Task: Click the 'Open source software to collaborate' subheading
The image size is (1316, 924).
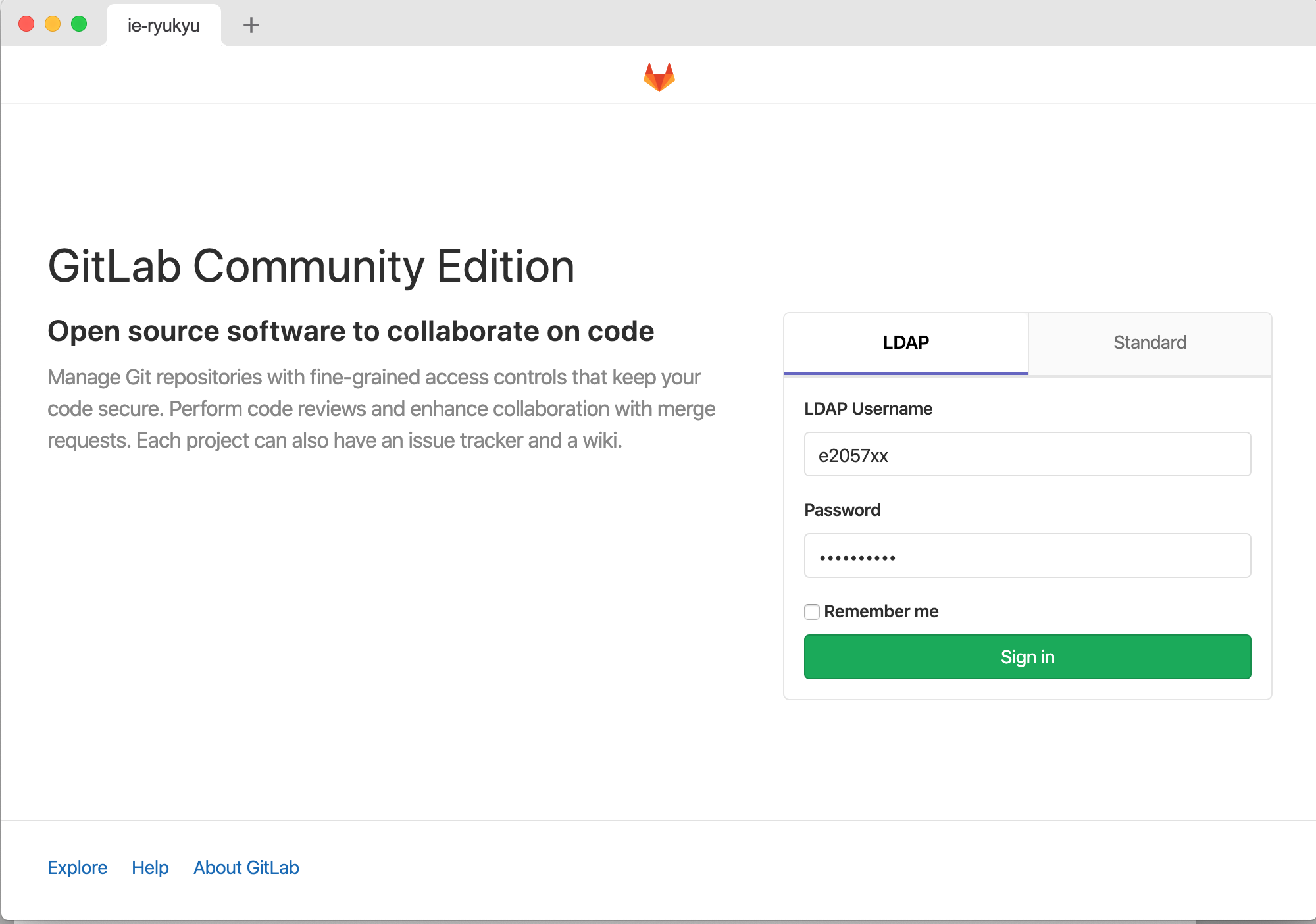Action: 351,331
